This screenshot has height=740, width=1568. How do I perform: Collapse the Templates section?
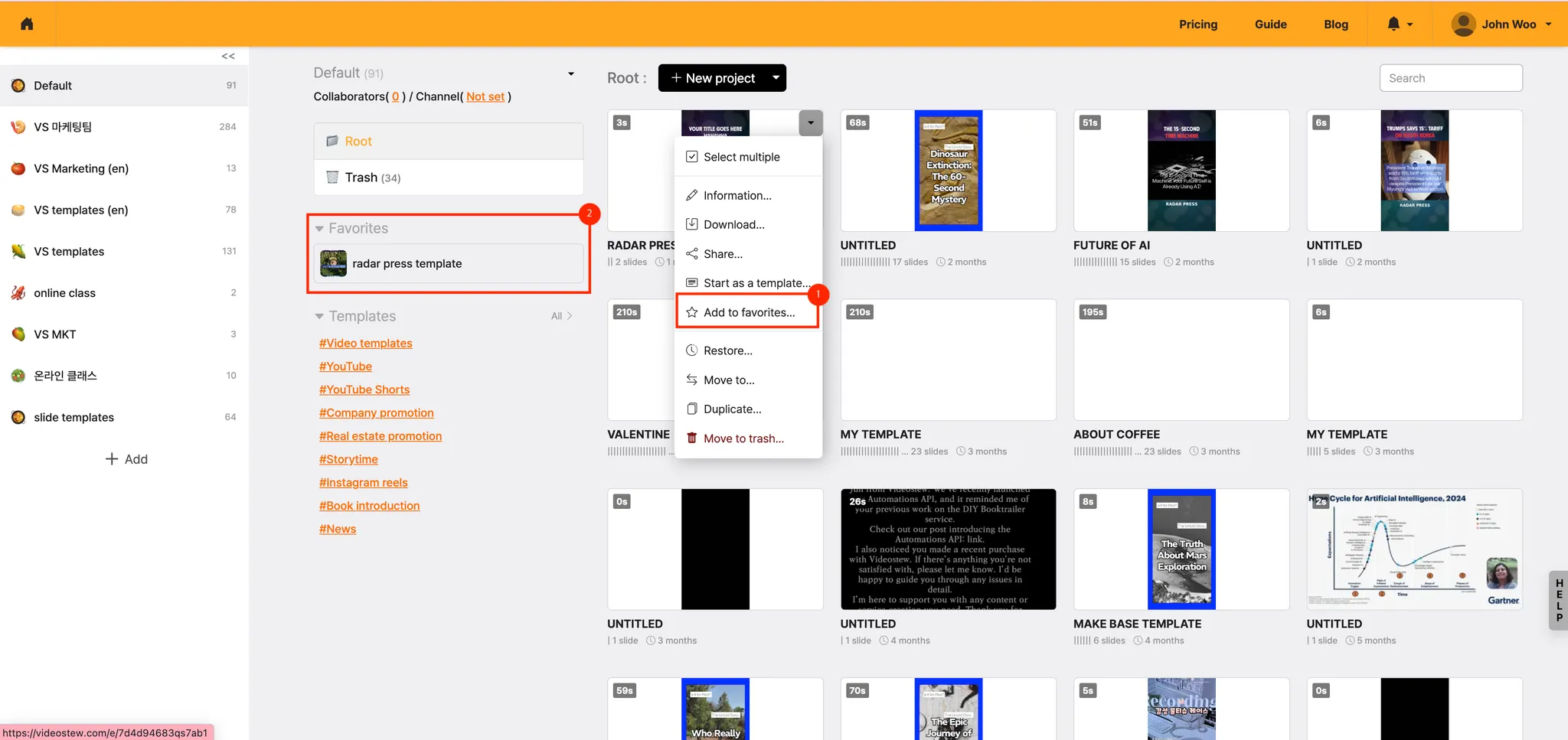coord(319,317)
